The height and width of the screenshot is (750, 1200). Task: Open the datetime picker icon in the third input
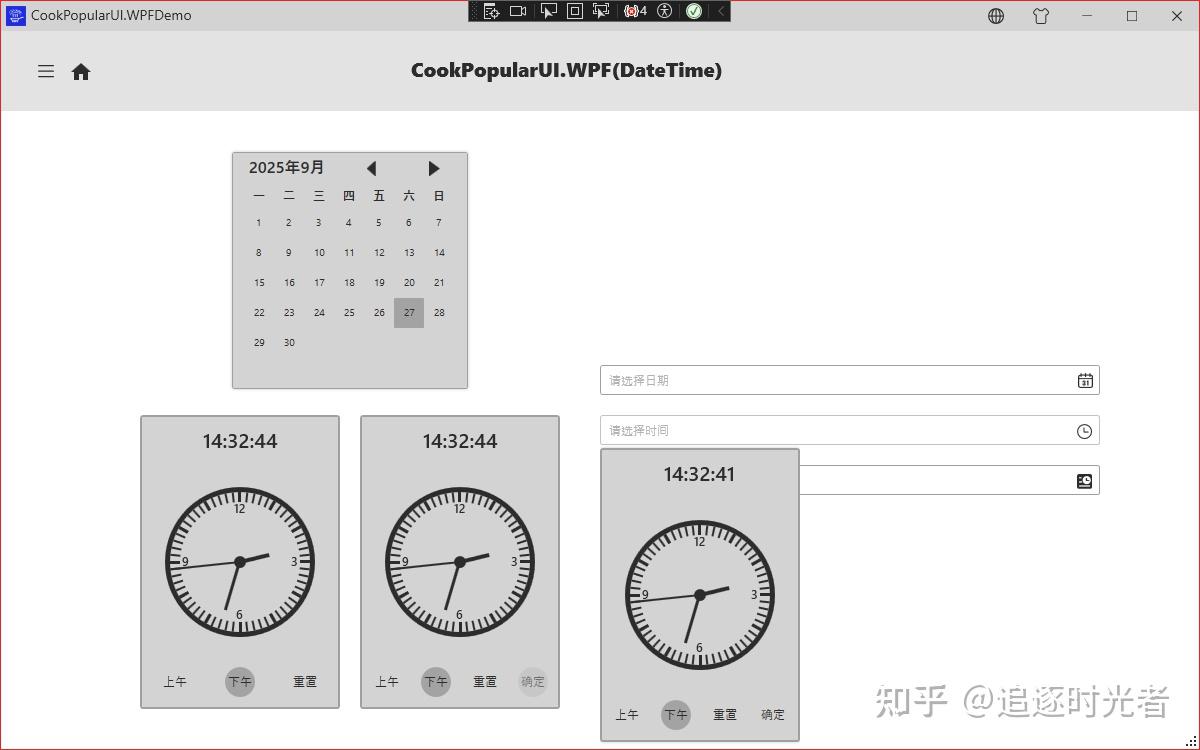tap(1083, 480)
